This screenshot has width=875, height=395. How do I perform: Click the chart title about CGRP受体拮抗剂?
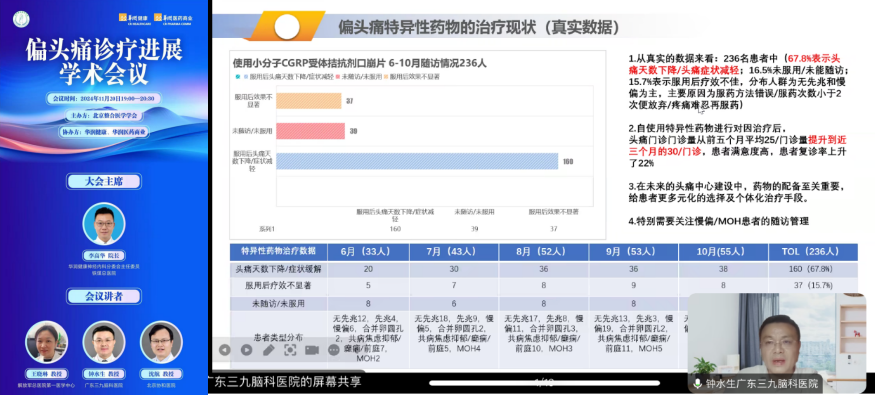tap(359, 63)
